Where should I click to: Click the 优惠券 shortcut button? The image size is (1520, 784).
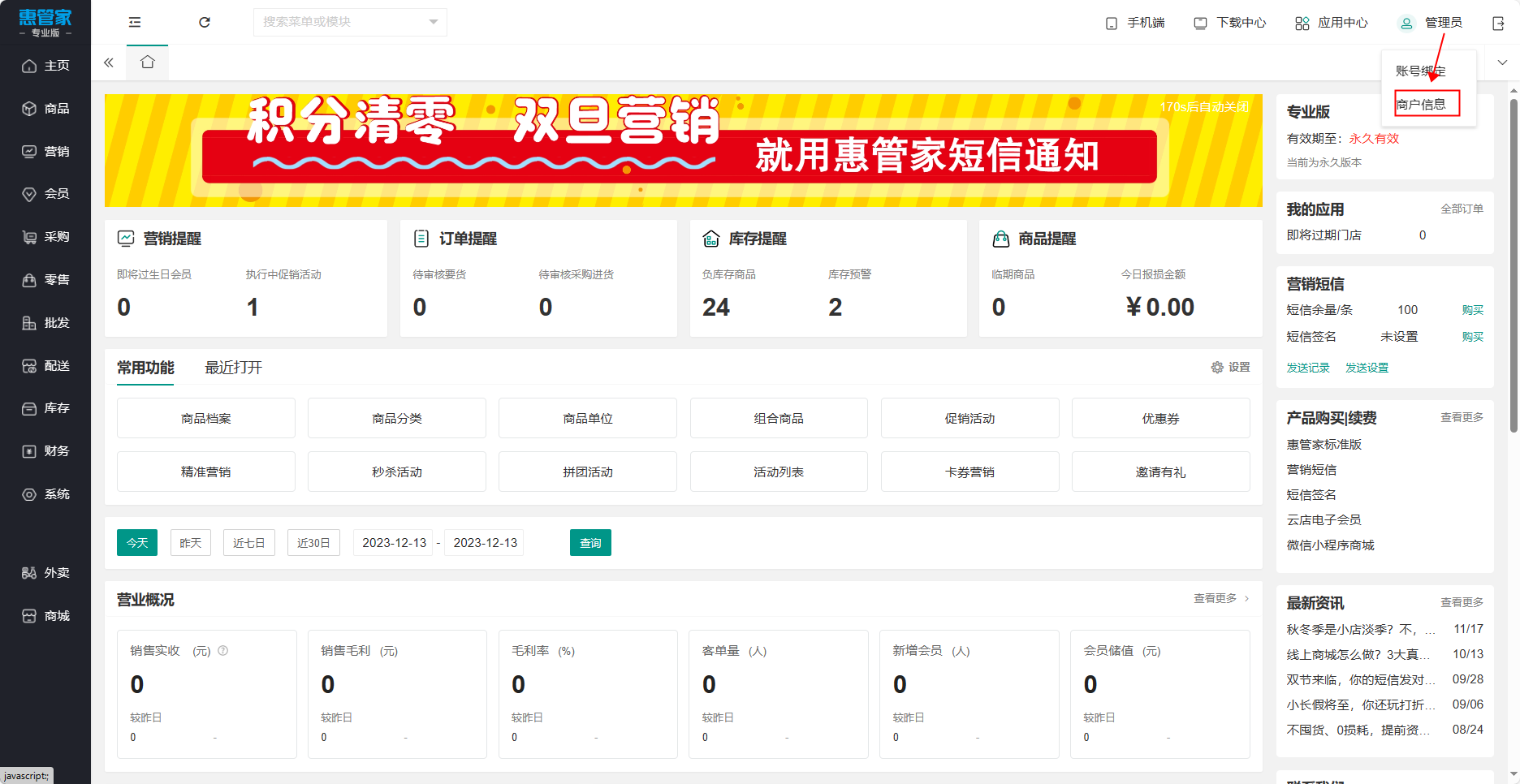(1161, 418)
